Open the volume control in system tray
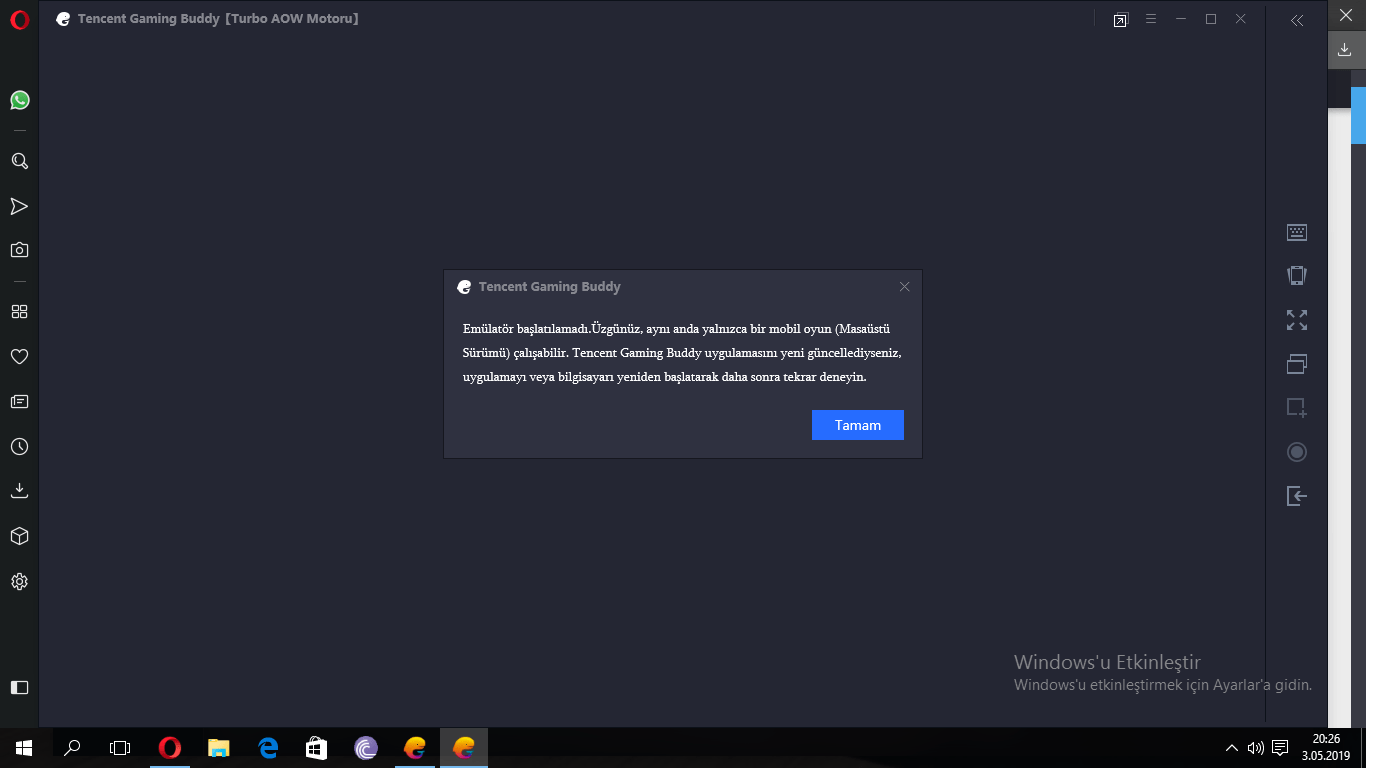1382x768 pixels. [1256, 747]
